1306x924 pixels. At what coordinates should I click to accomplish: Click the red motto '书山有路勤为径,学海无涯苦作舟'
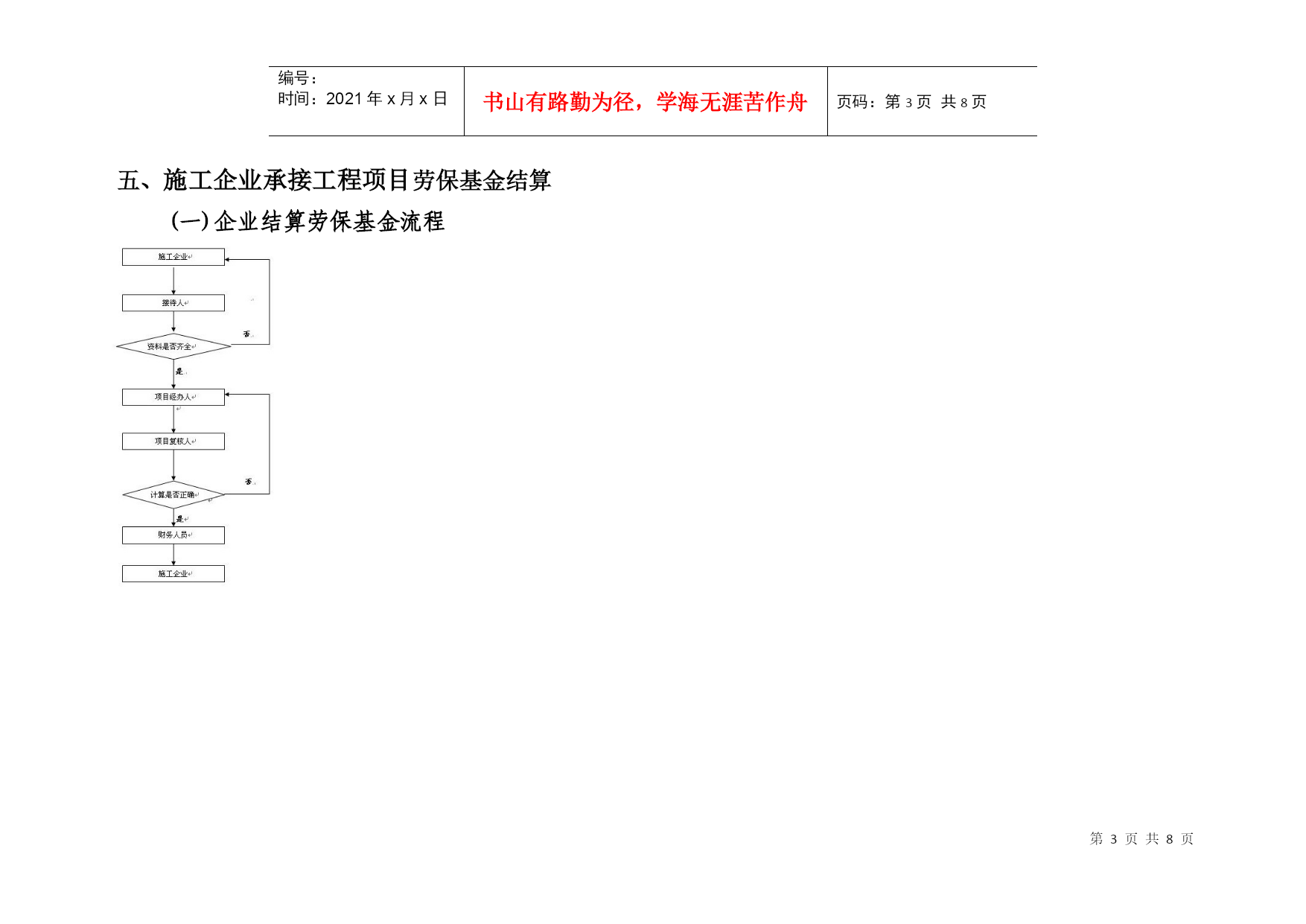(x=645, y=102)
